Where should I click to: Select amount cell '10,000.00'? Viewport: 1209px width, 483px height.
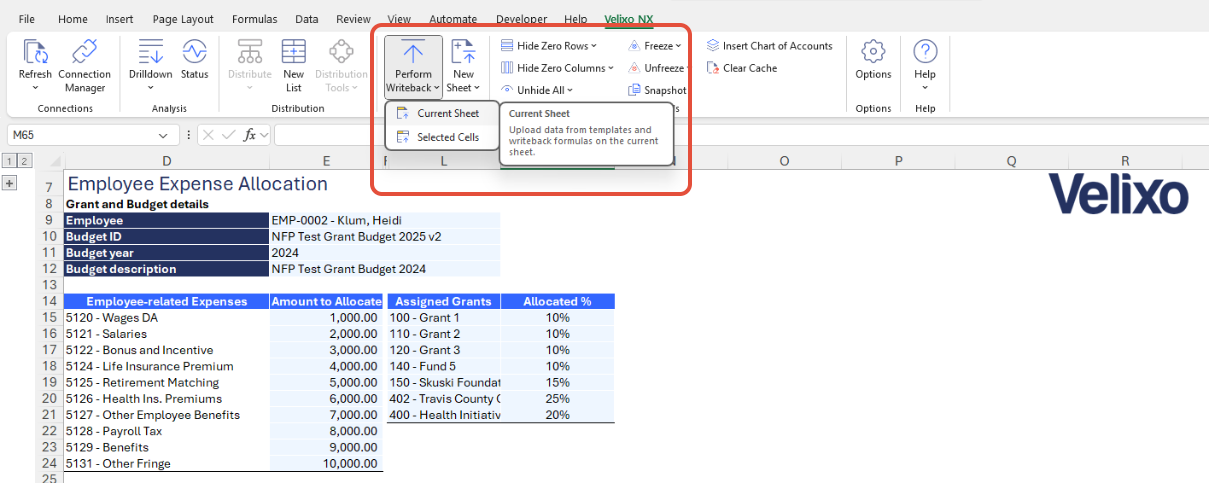click(327, 463)
